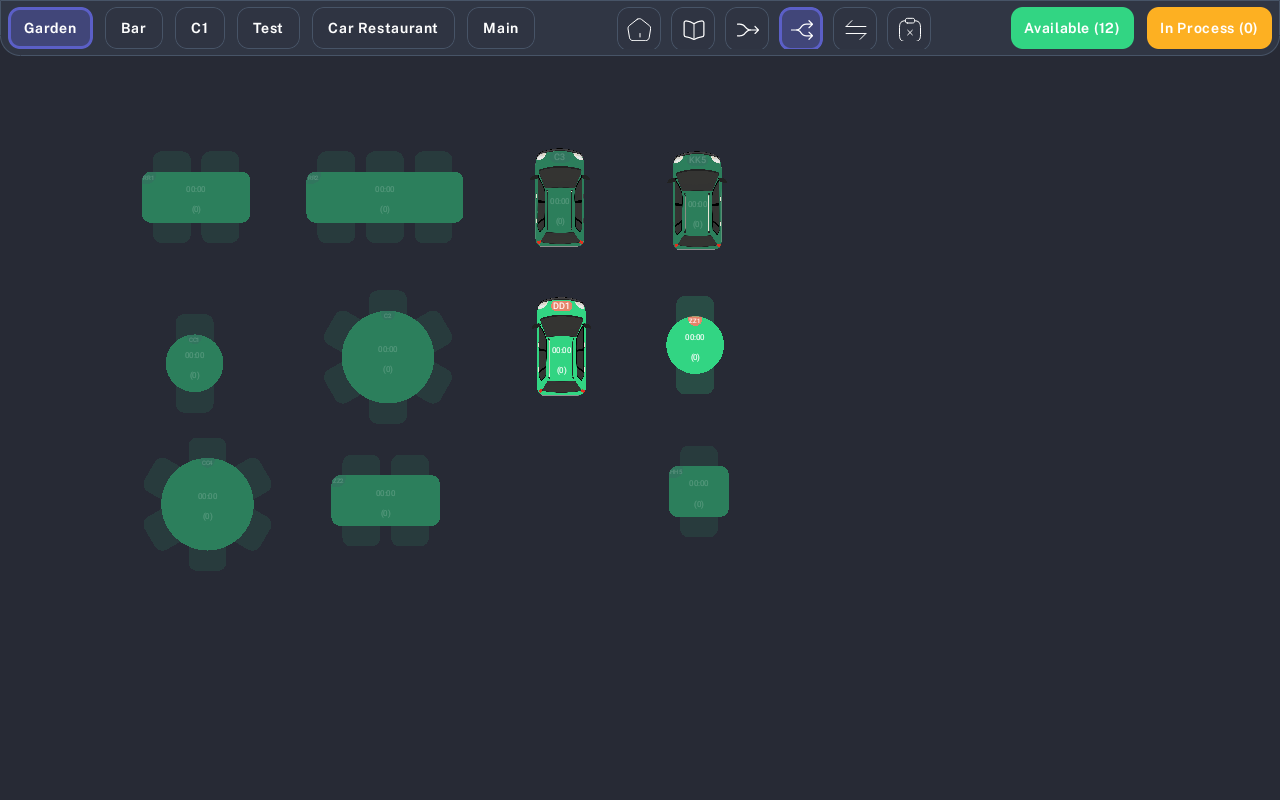Select the KK5 car table
The height and width of the screenshot is (800, 1280).
(x=697, y=201)
